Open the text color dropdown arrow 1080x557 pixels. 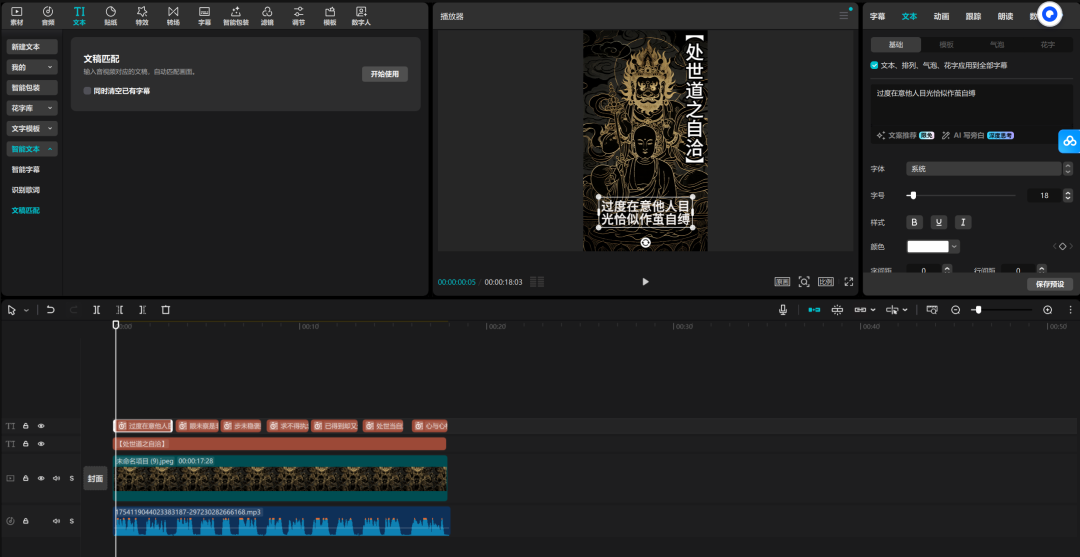955,246
